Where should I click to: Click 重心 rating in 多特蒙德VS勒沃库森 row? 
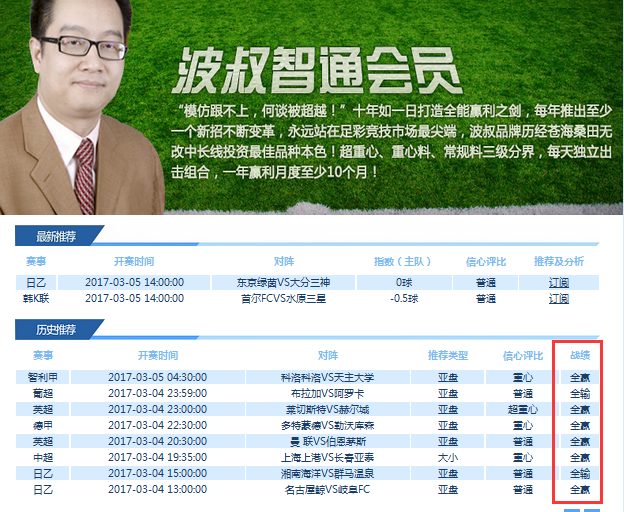523,425
